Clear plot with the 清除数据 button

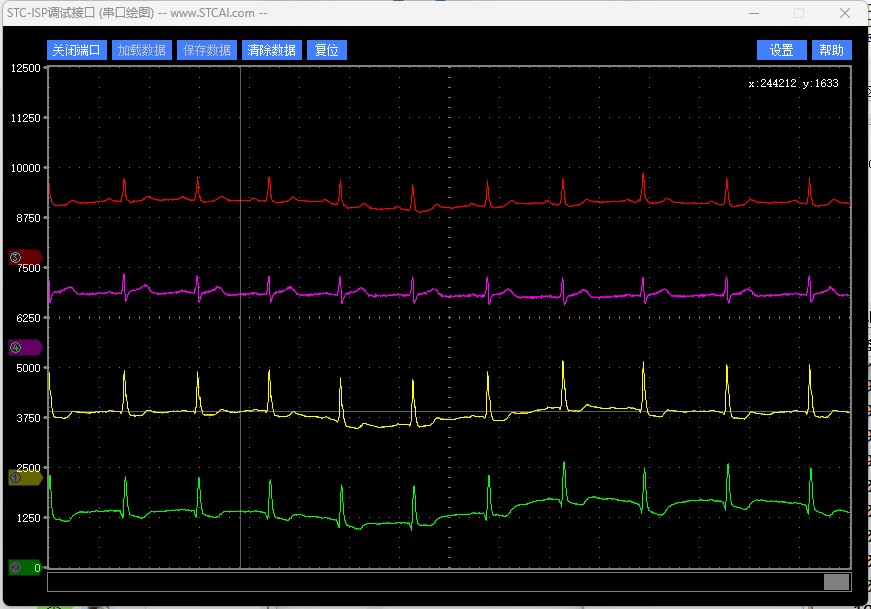[x=272, y=50]
